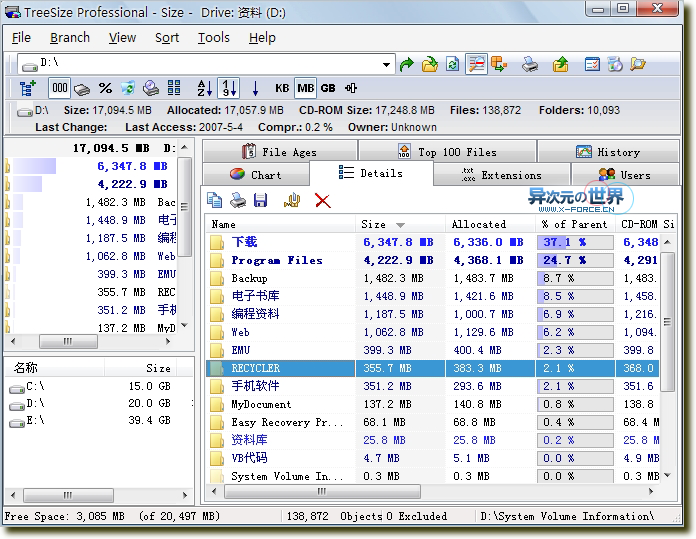The height and width of the screenshot is (539, 696).
Task: Click the folder search magnifier icon
Action: [x=638, y=65]
